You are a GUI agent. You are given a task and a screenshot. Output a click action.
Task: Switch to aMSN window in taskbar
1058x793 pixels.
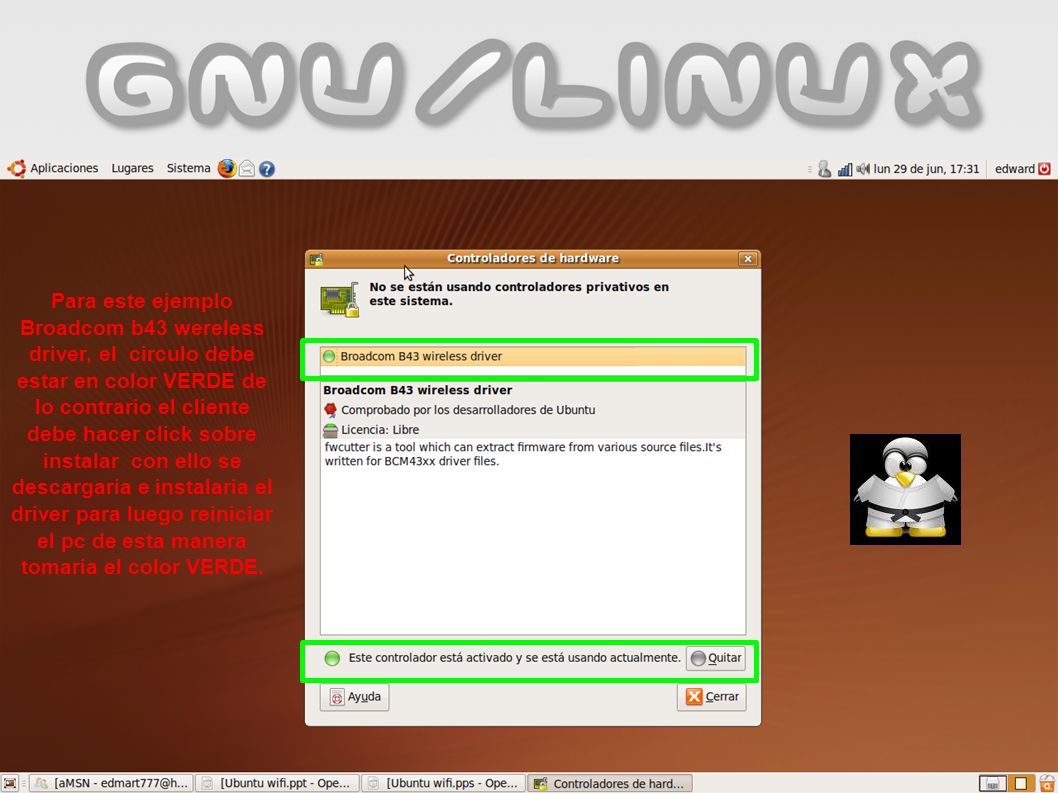[112, 784]
